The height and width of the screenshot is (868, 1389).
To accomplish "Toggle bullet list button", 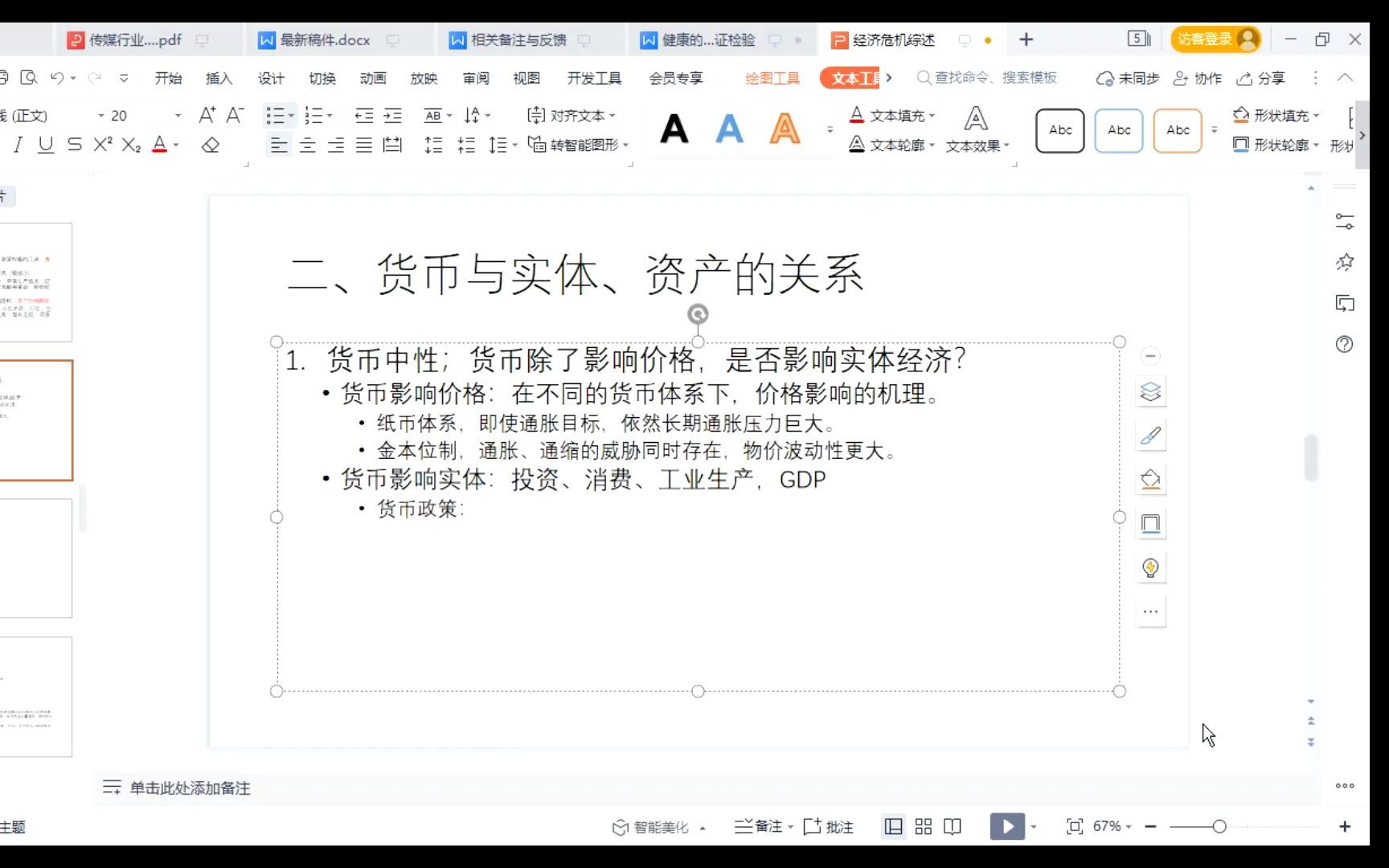I will click(x=275, y=116).
